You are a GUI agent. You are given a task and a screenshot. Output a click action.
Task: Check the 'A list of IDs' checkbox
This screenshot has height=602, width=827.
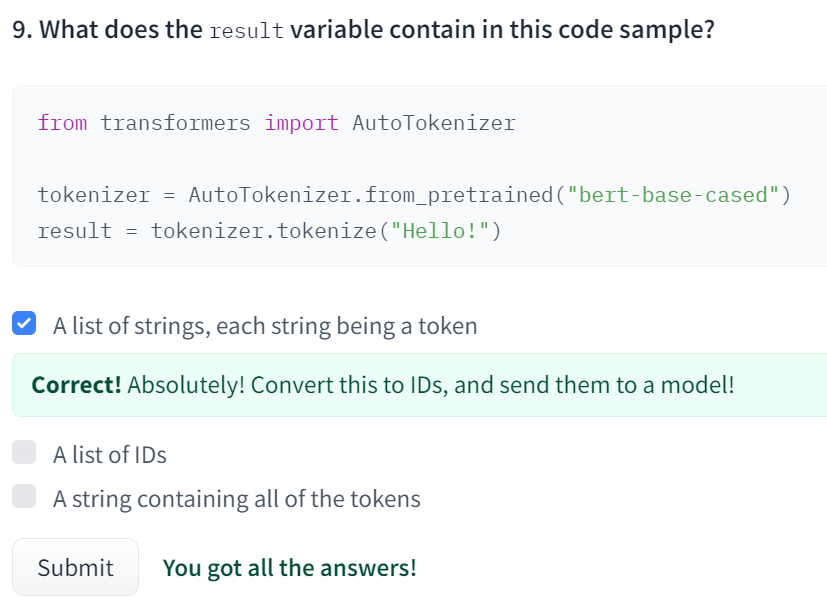coord(24,453)
